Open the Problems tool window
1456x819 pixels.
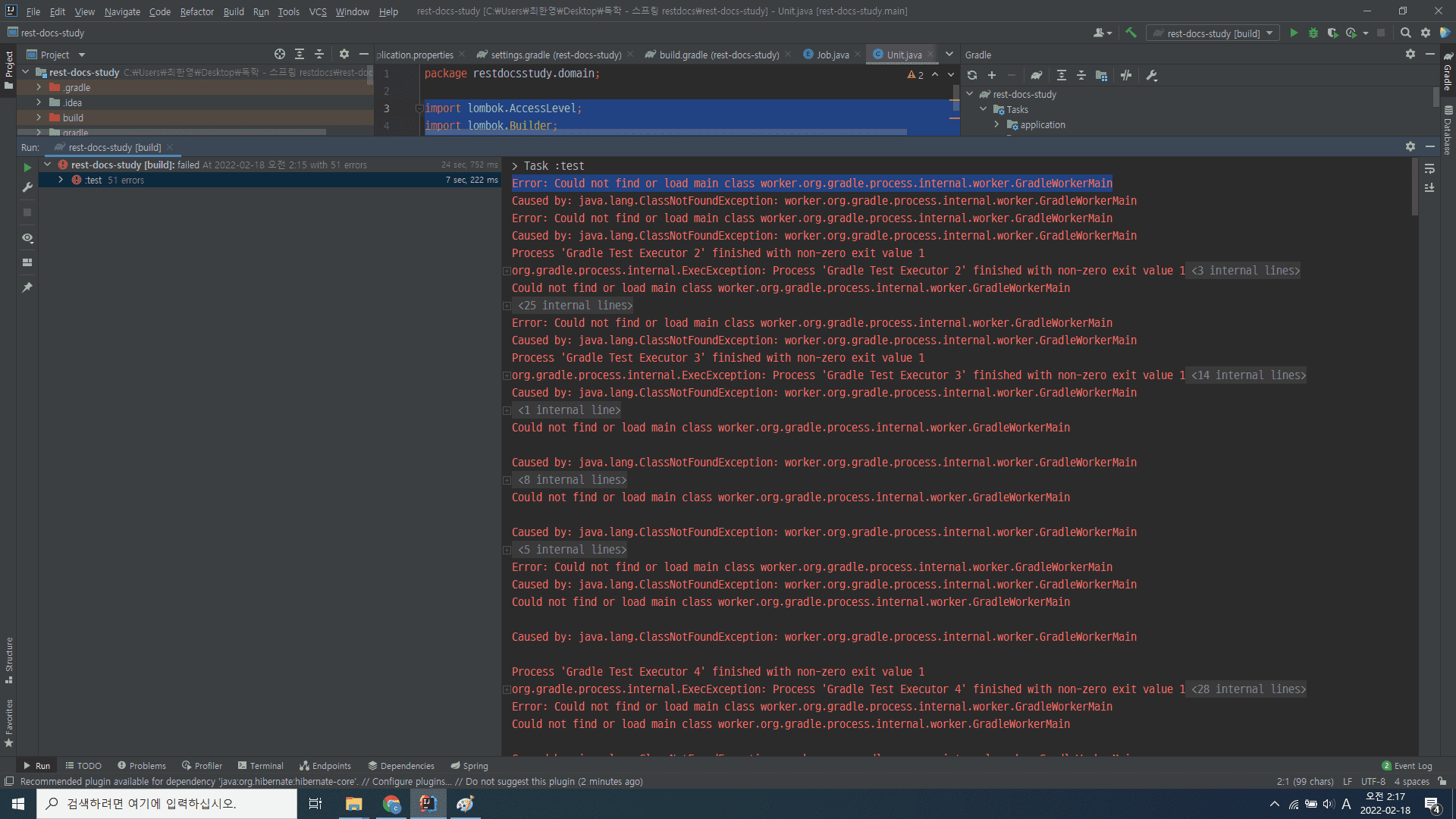point(142,766)
